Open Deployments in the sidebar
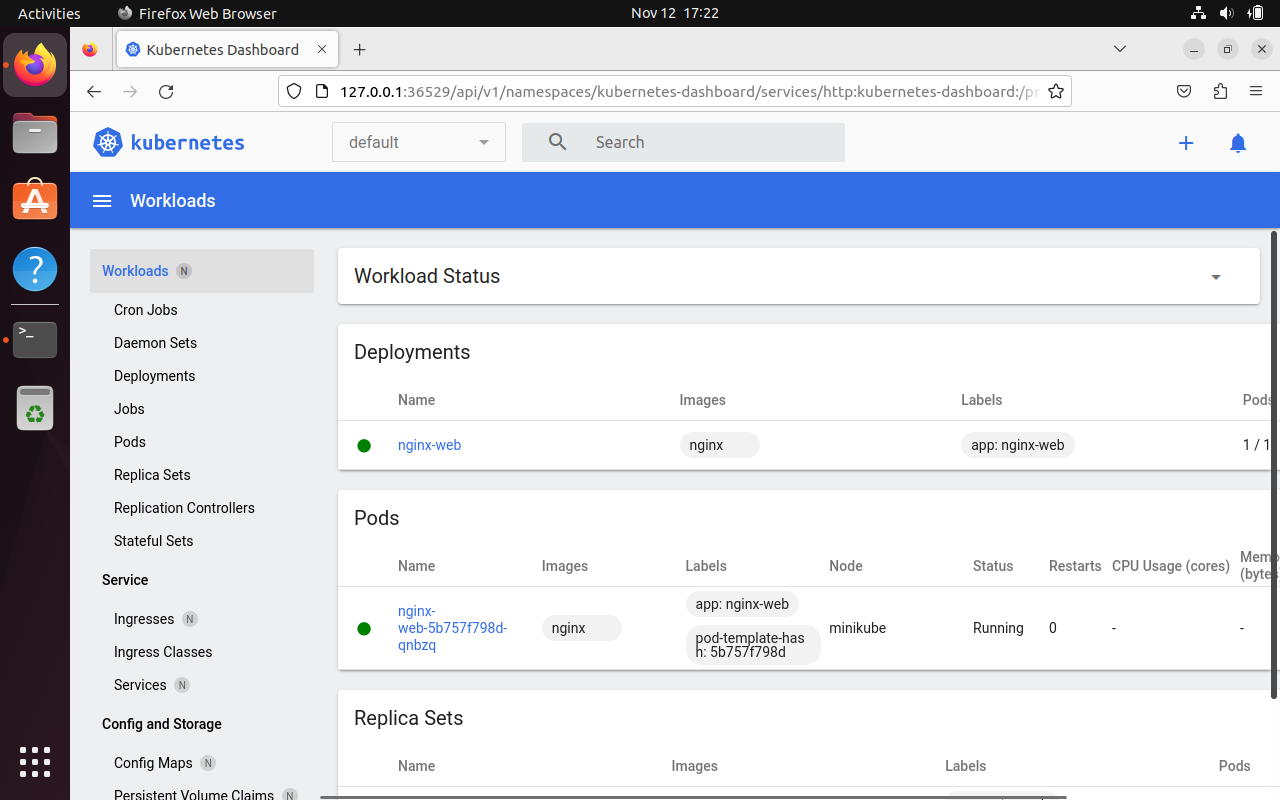Viewport: 1280px width, 800px height. [x=154, y=376]
